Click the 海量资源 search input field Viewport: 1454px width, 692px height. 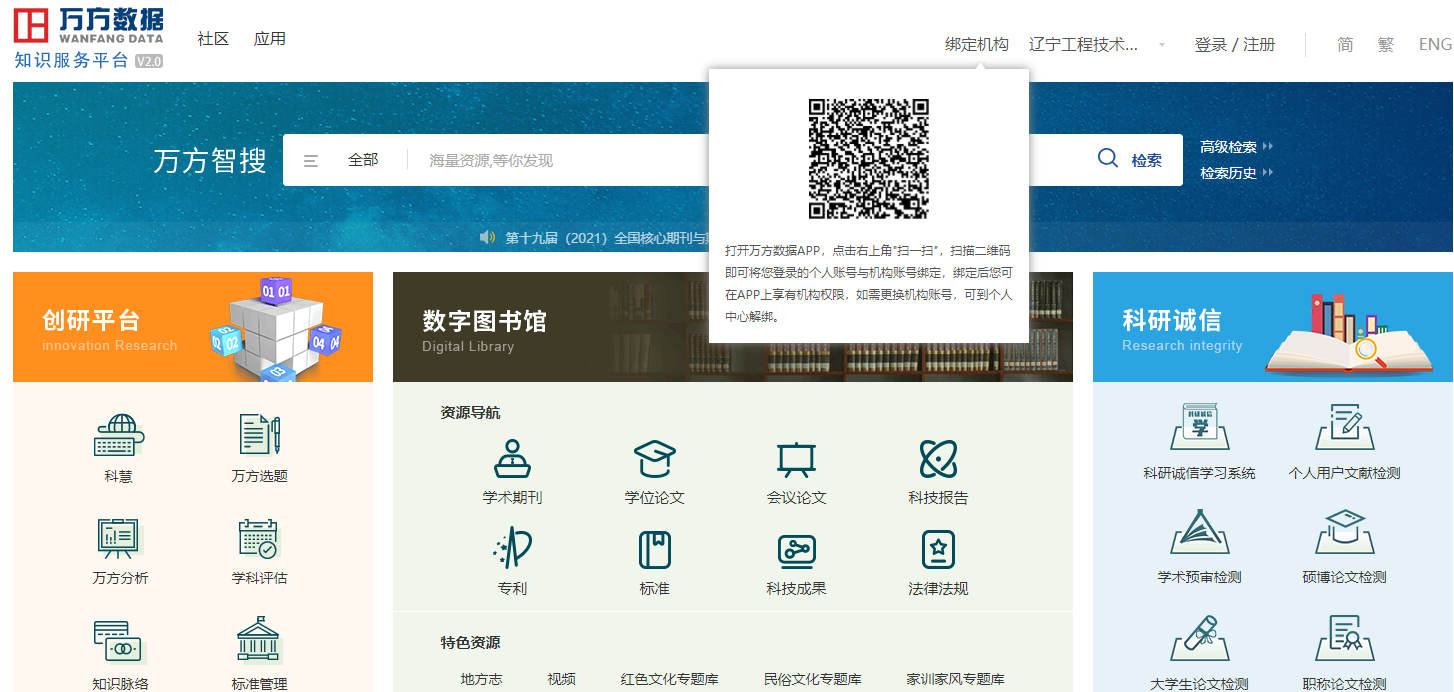coord(560,160)
